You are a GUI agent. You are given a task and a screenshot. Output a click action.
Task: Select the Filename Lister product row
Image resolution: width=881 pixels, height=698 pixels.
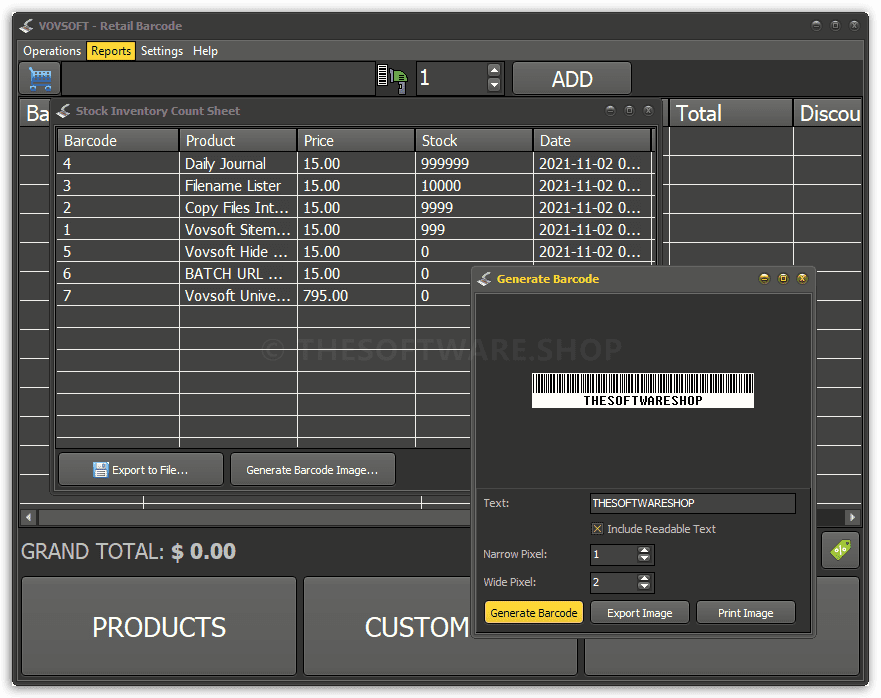[x=356, y=185]
